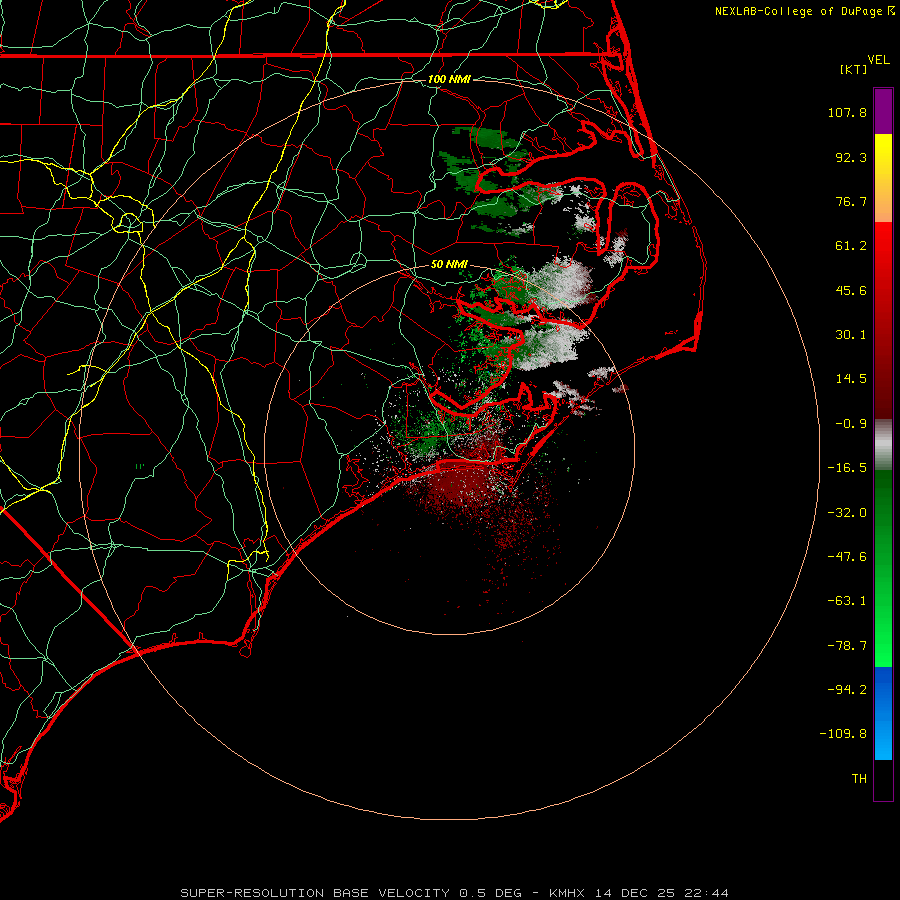Select the -109.8 velocity legend value
Viewport: 900px width, 900px height.
pyautogui.click(x=843, y=734)
